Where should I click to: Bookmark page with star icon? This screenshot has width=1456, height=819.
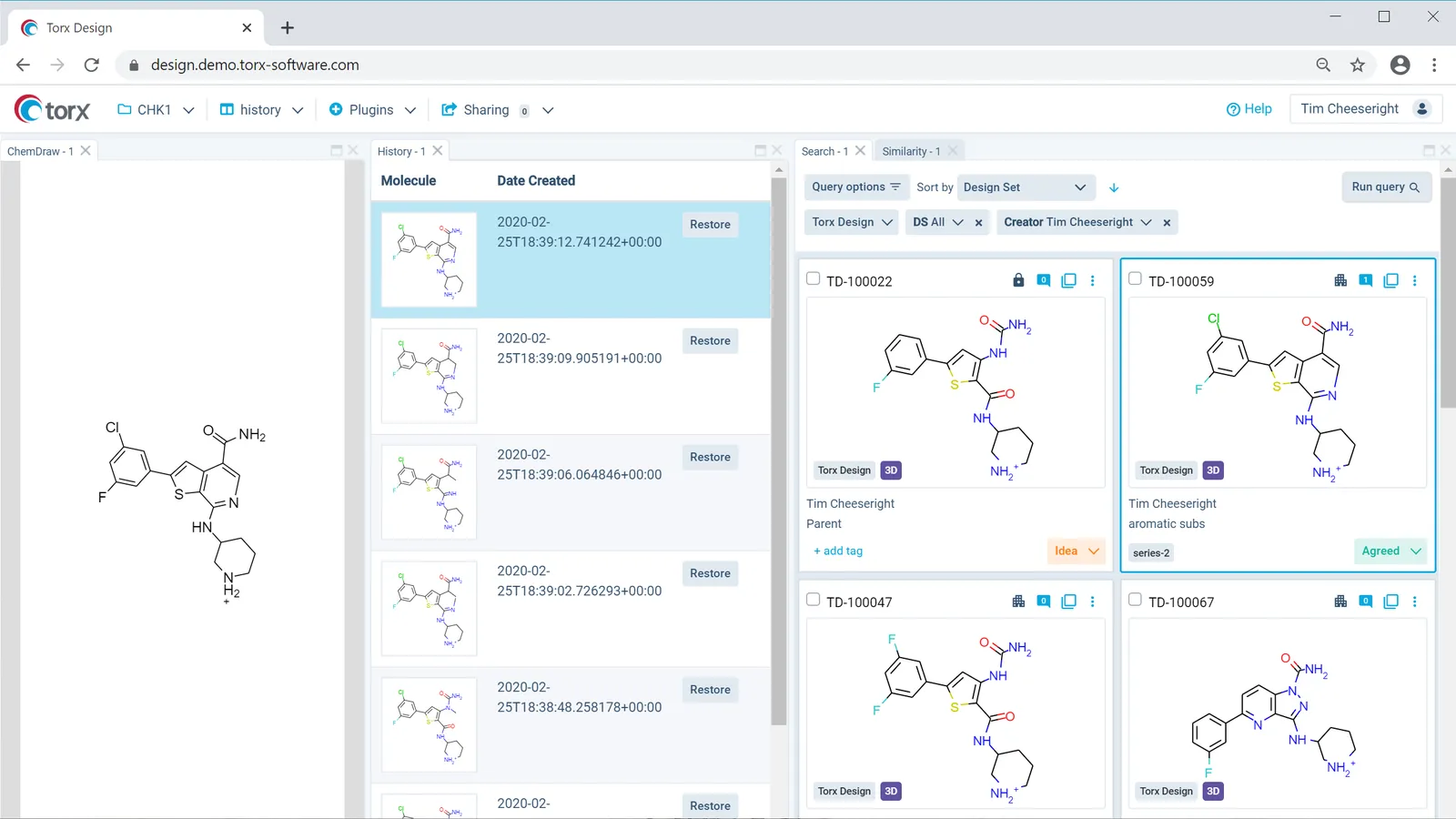point(1358,65)
